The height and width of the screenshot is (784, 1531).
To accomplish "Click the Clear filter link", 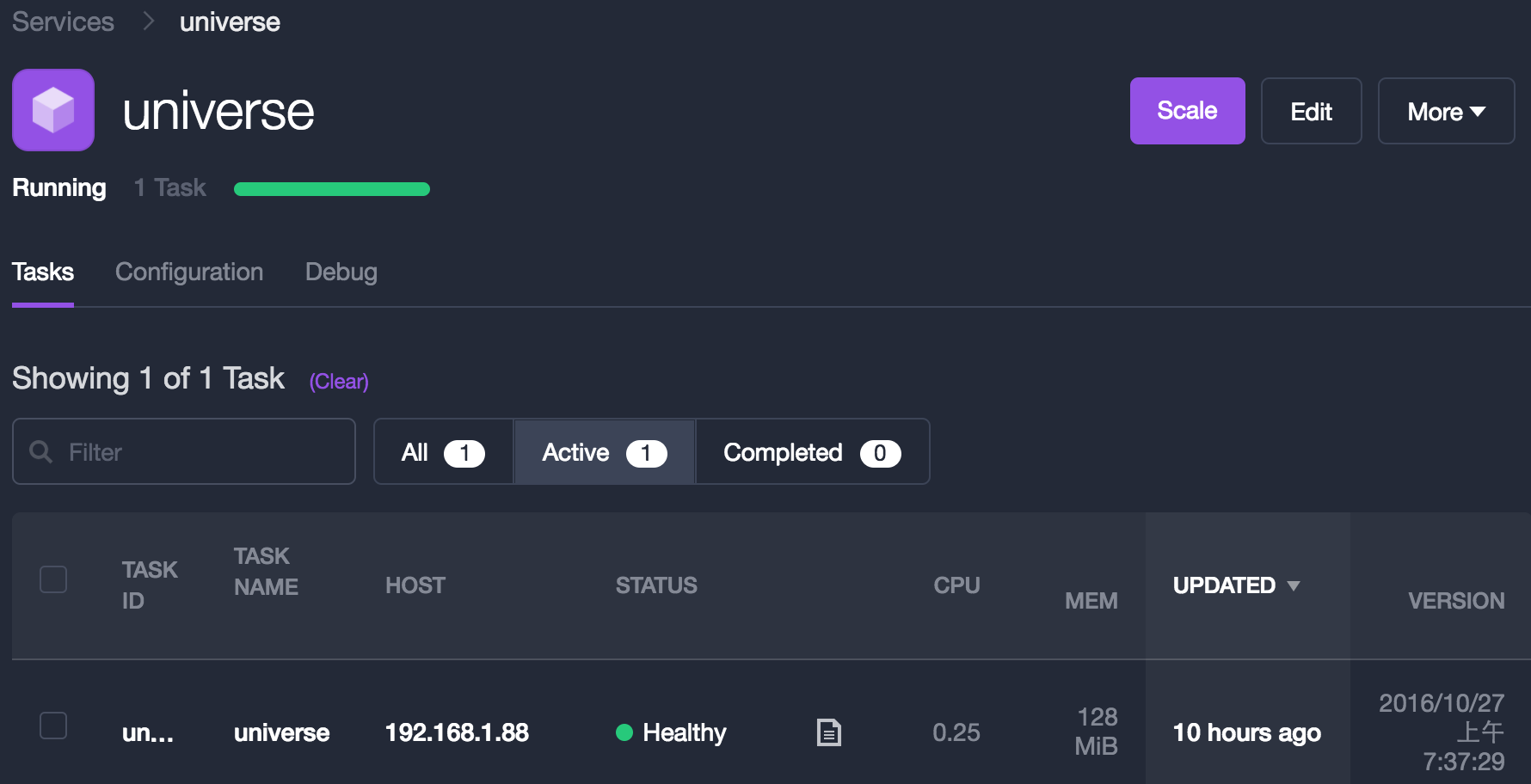I will 339,382.
